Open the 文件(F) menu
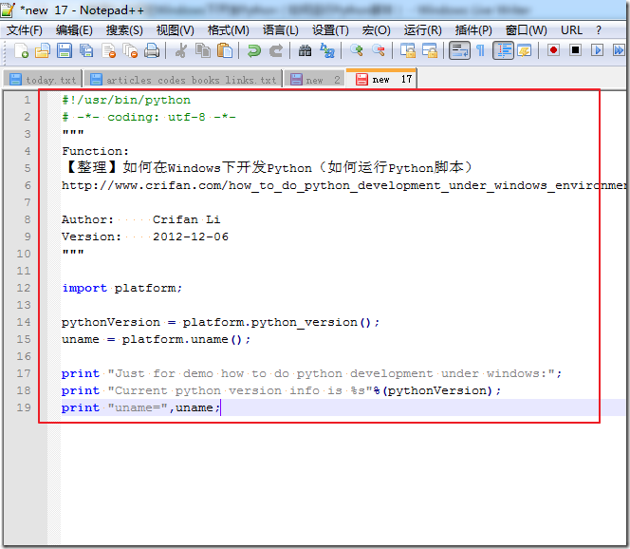 [x=25, y=31]
